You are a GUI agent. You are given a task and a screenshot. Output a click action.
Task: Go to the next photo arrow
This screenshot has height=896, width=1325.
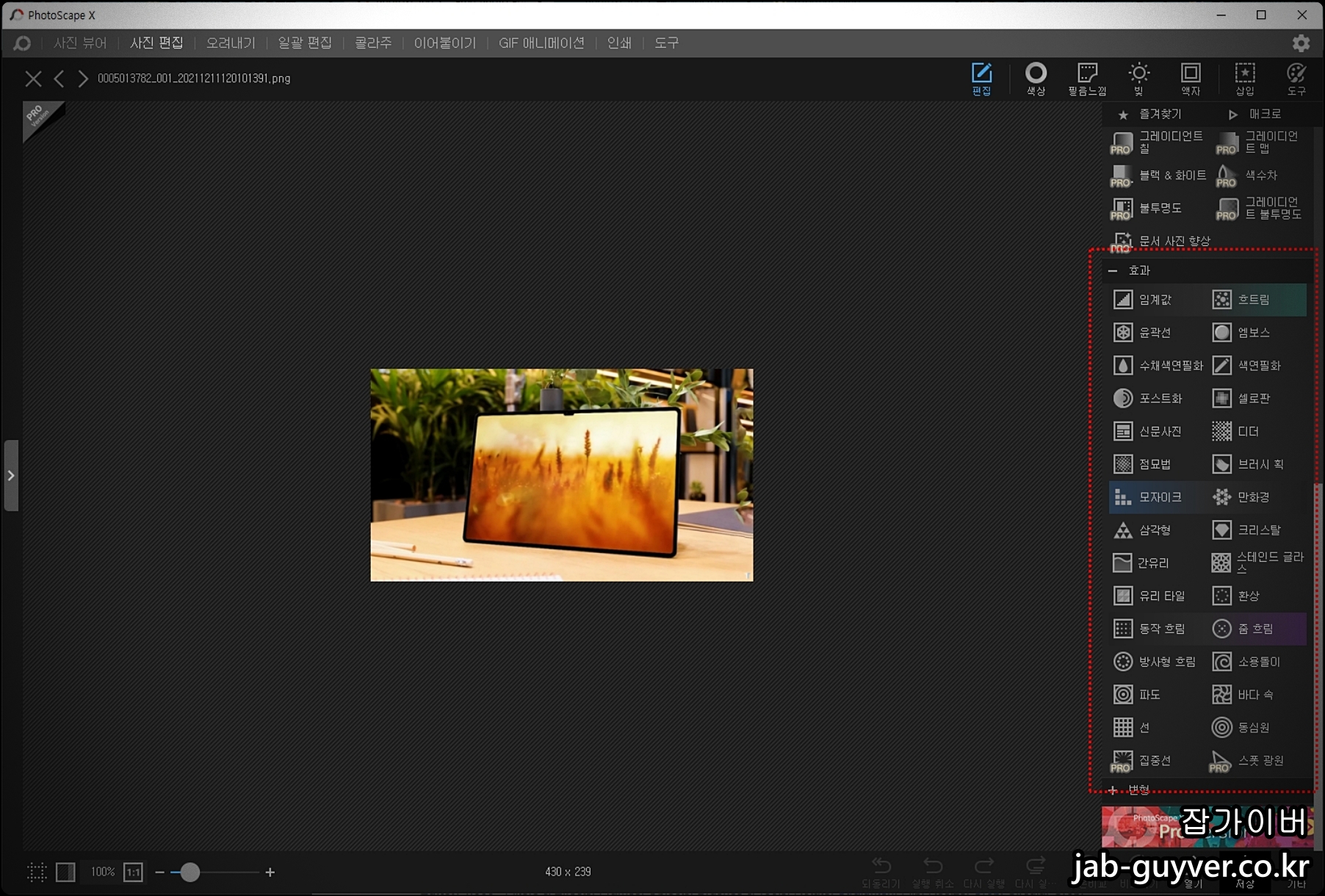83,79
